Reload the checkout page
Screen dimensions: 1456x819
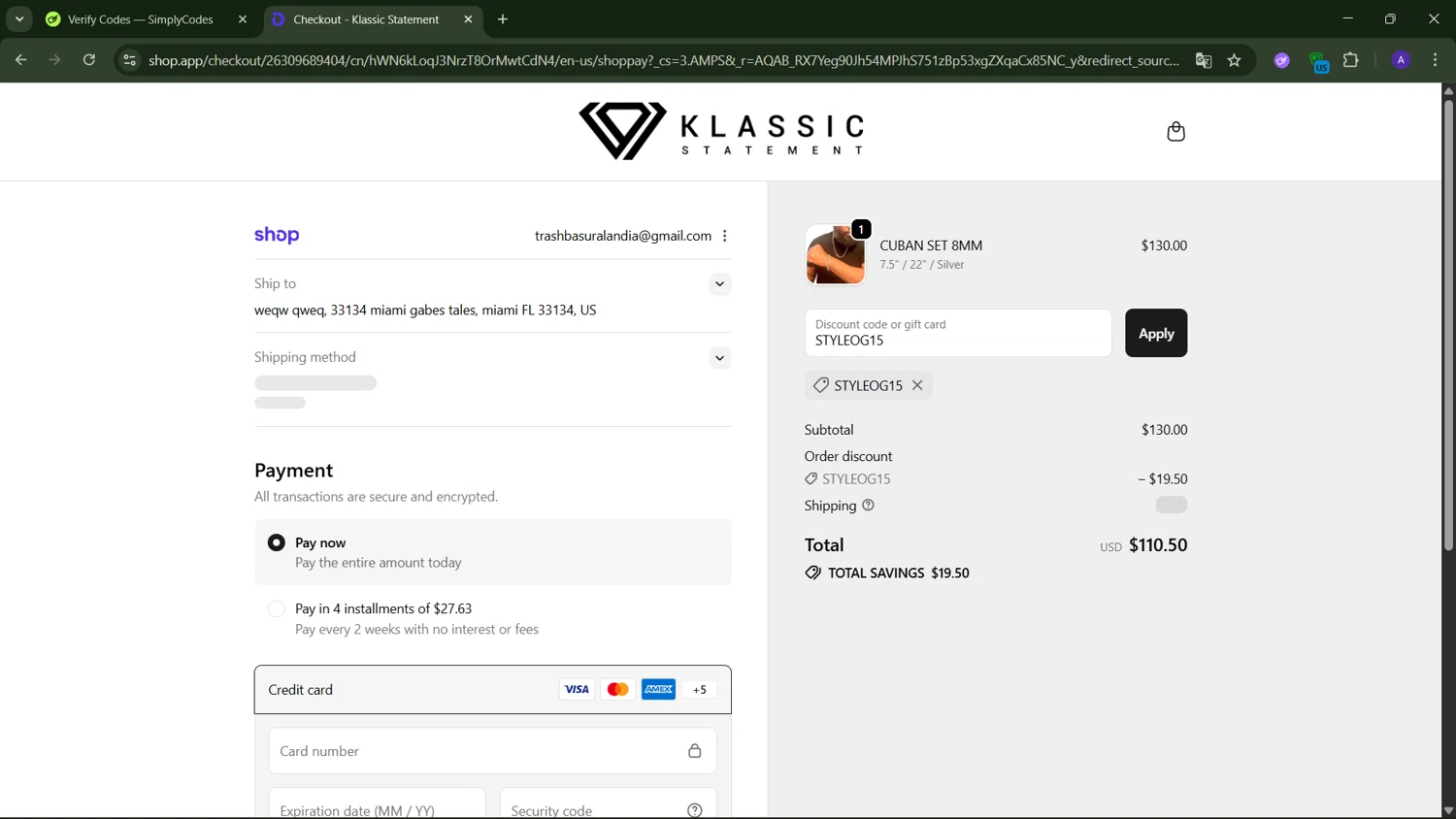89,60
